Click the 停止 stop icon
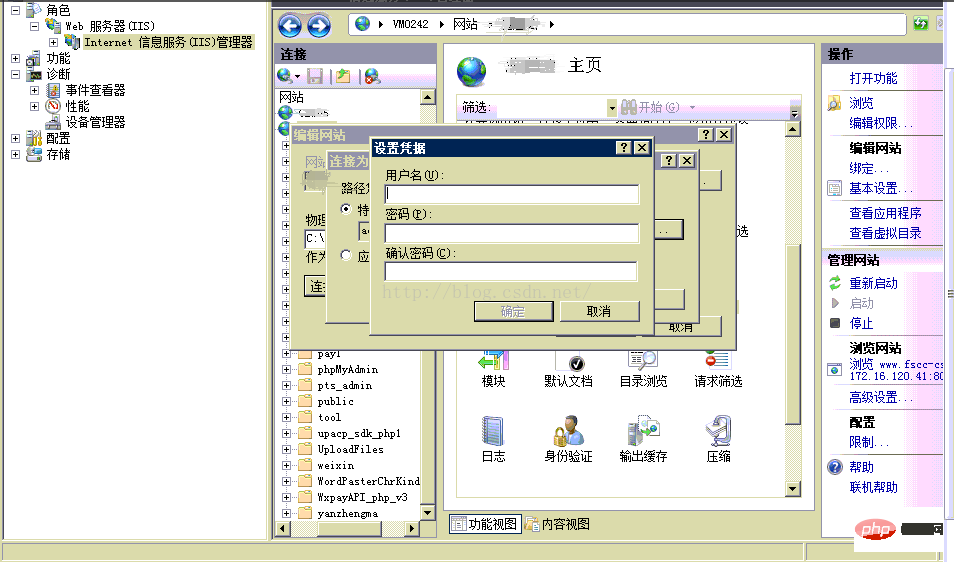 pos(835,323)
